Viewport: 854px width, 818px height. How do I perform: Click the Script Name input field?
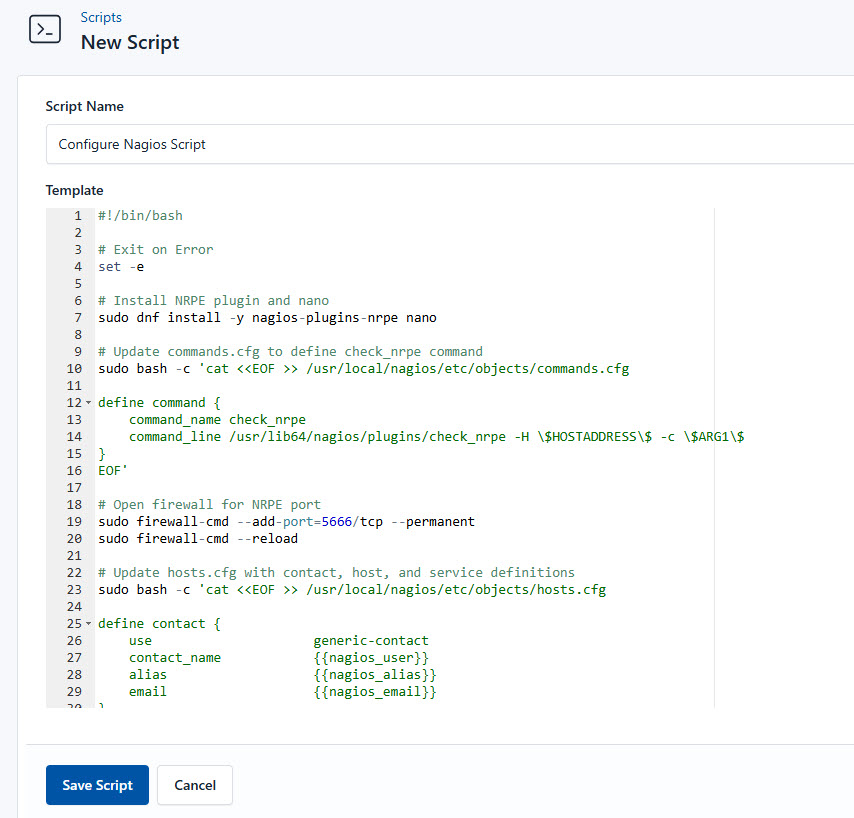click(300, 144)
